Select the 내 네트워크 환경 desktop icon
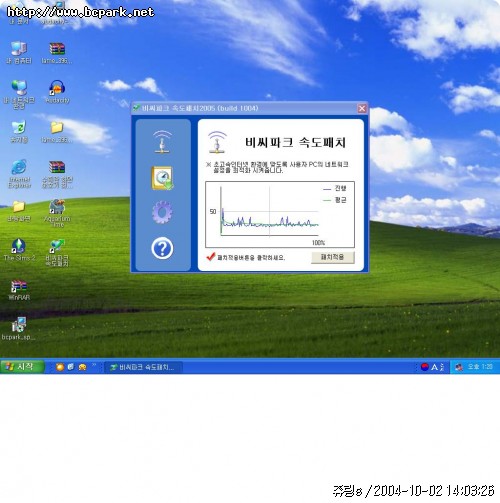500x503 pixels. [19, 95]
